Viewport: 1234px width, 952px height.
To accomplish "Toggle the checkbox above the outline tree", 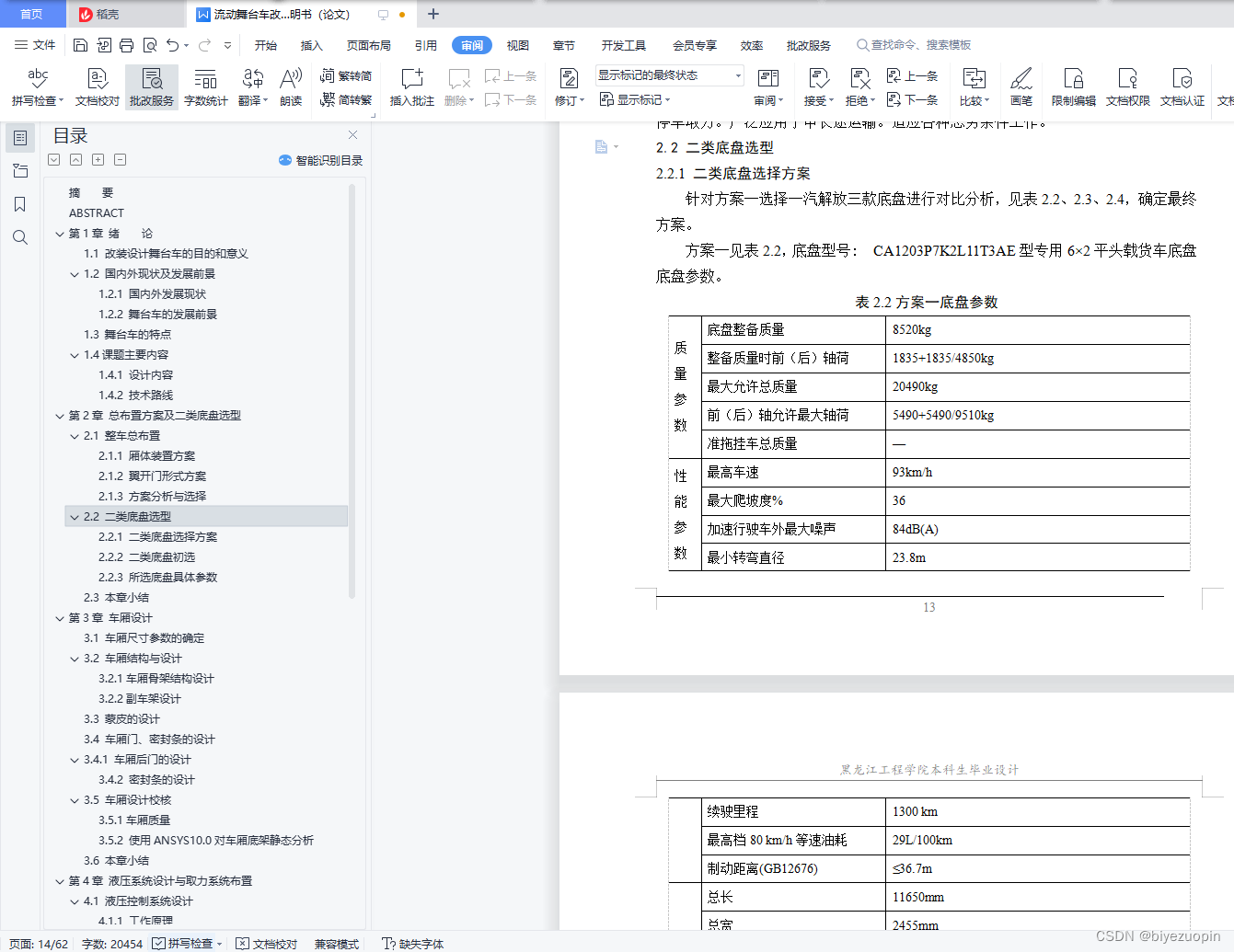I will (53, 159).
